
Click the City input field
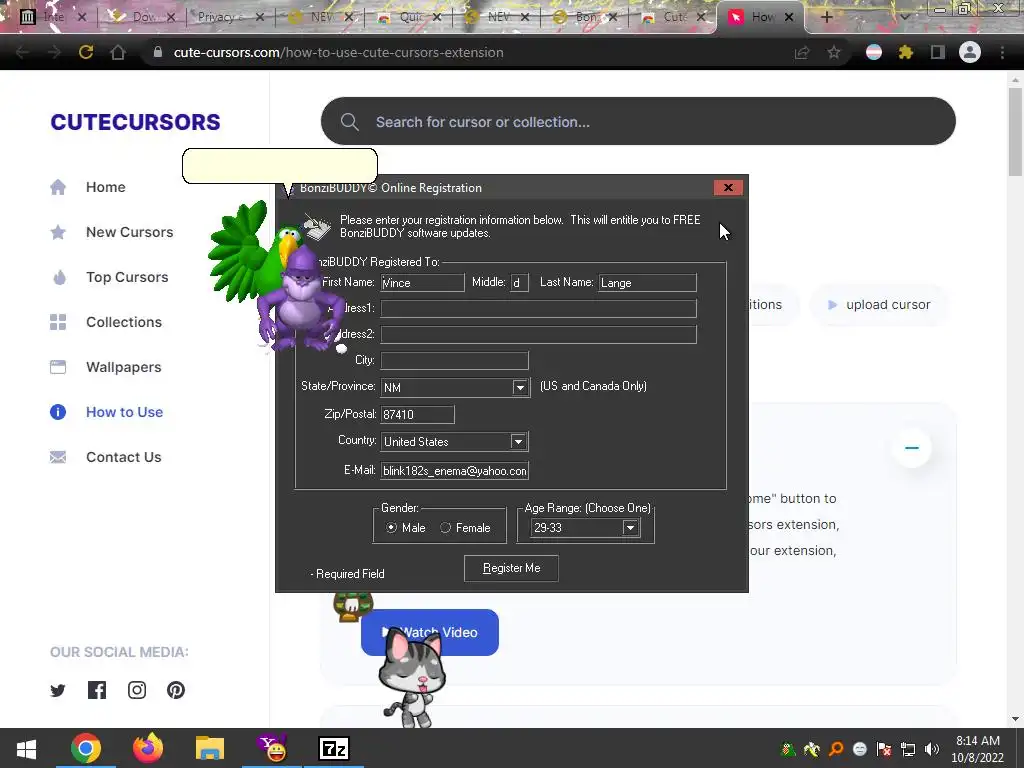click(455, 360)
